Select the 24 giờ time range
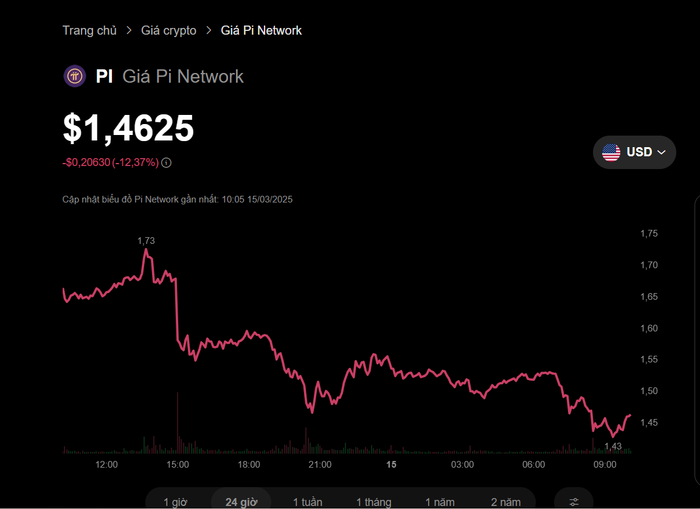This screenshot has height=509, width=700. point(241,502)
